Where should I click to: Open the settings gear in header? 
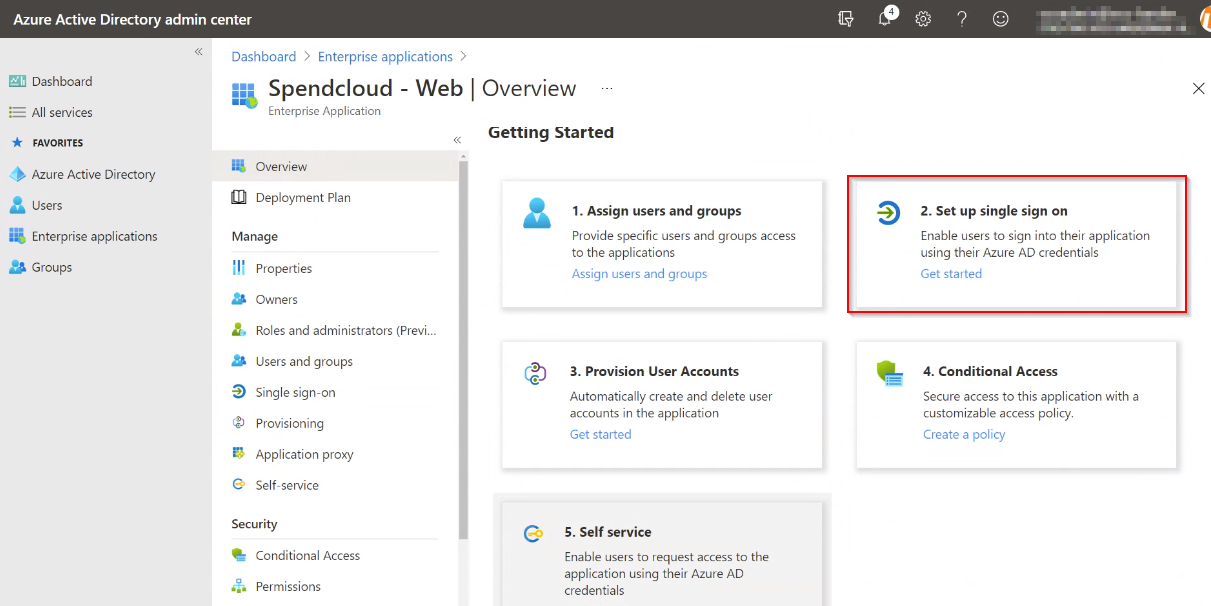tap(923, 19)
